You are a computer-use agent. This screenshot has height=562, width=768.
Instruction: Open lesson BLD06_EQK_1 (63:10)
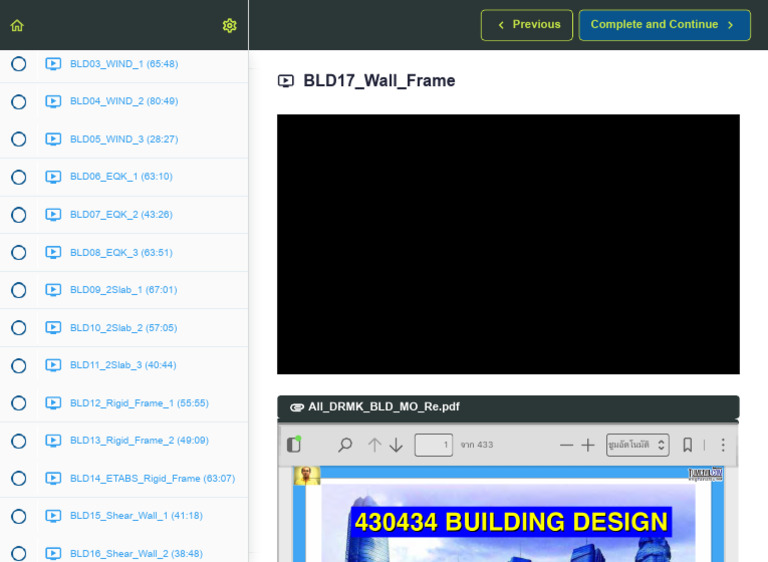point(121,176)
